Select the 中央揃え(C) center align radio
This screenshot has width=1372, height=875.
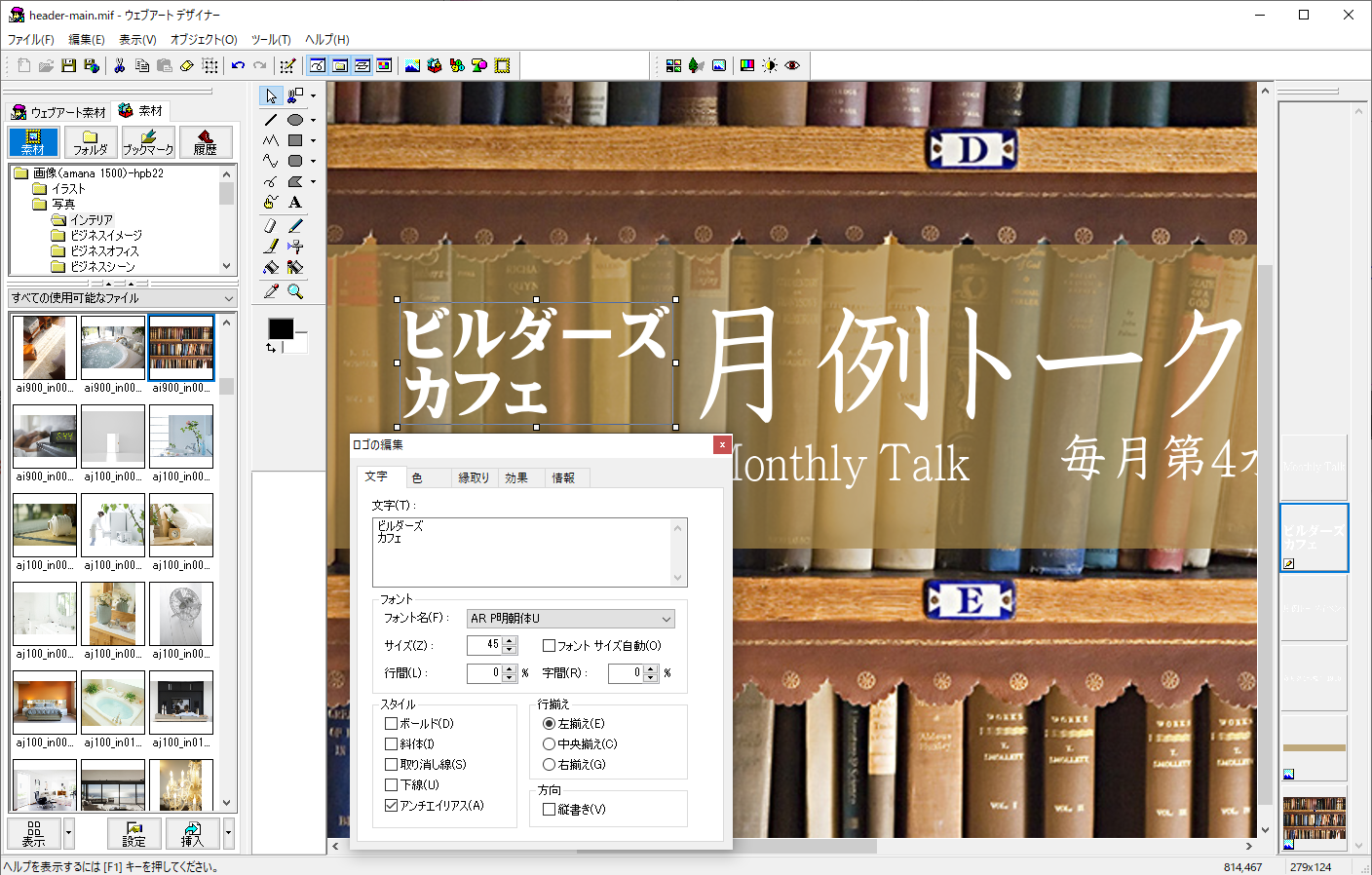(x=550, y=744)
